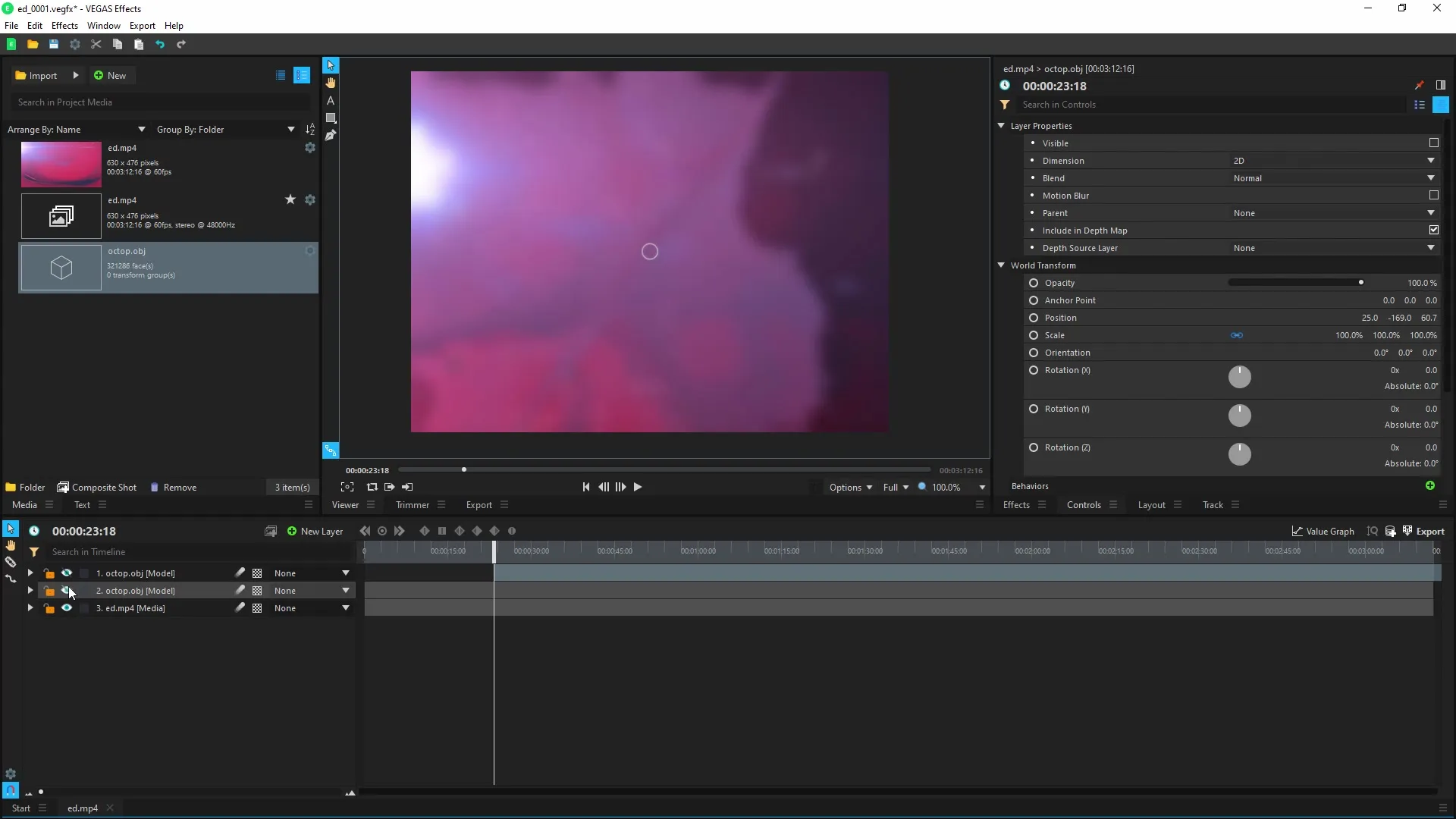This screenshot has width=1456, height=819.
Task: Click the sort A-Z order icon
Action: 310,130
